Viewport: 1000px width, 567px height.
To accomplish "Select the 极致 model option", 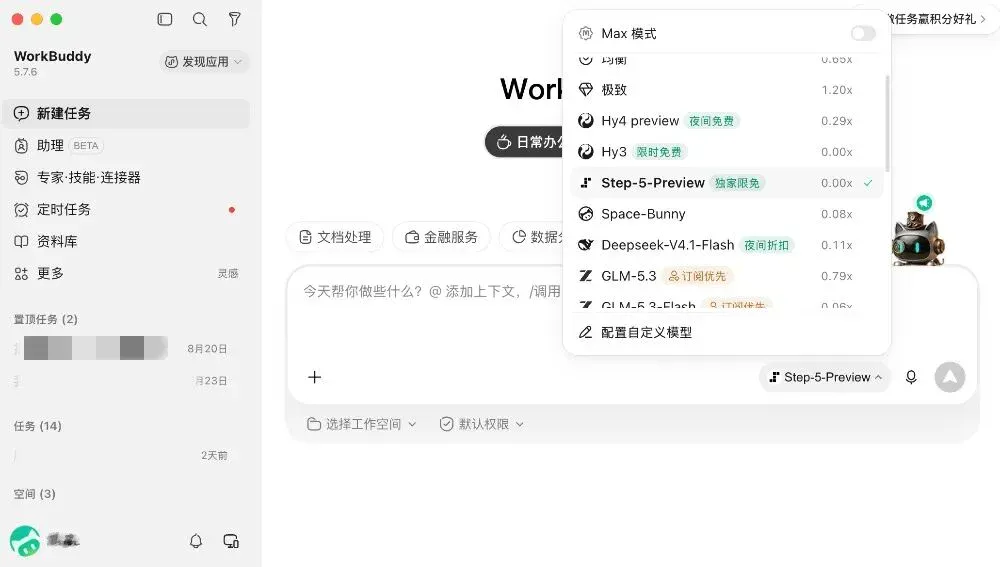I will click(x=726, y=90).
